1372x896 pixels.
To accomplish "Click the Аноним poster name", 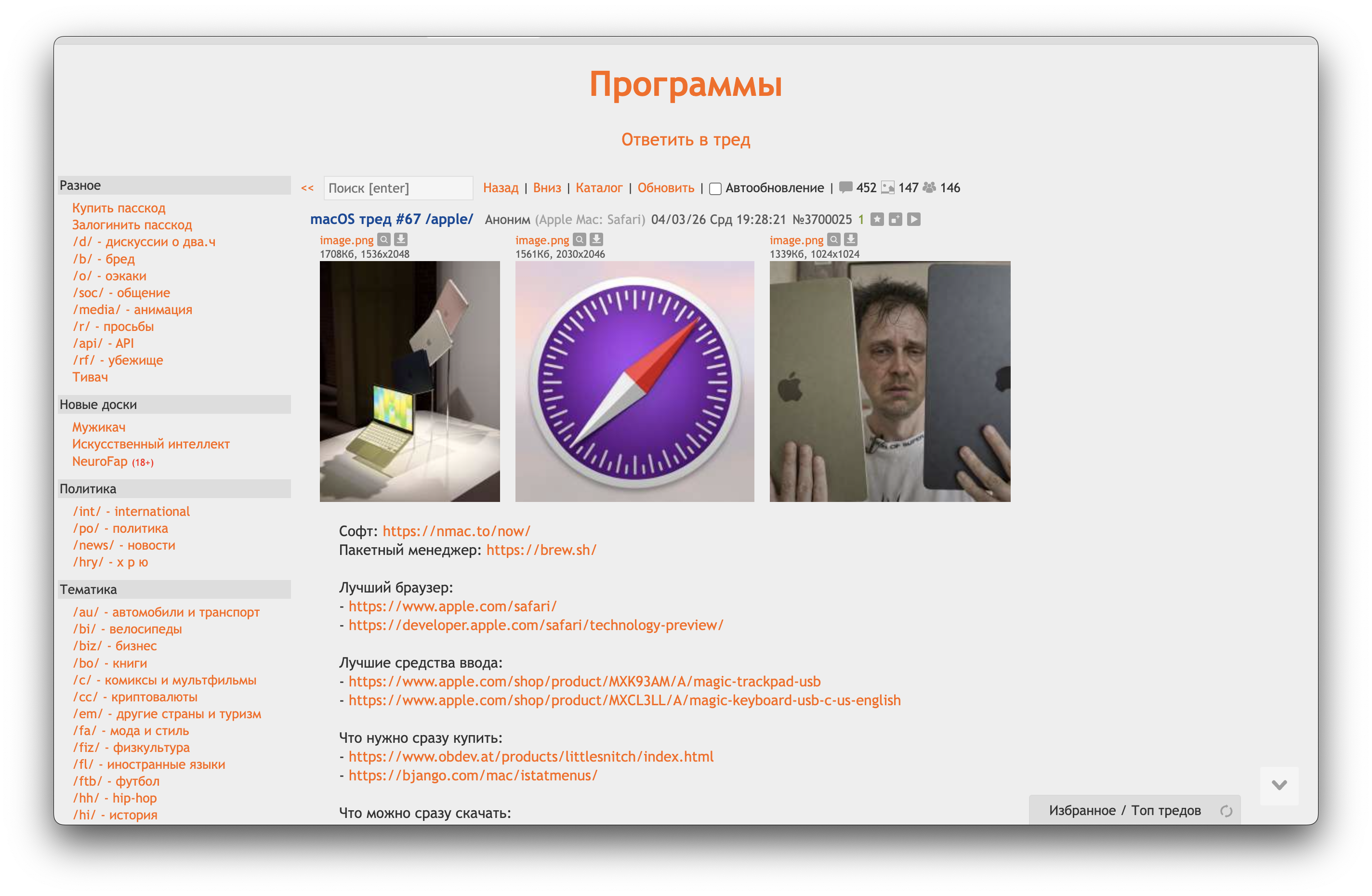I will [x=507, y=219].
